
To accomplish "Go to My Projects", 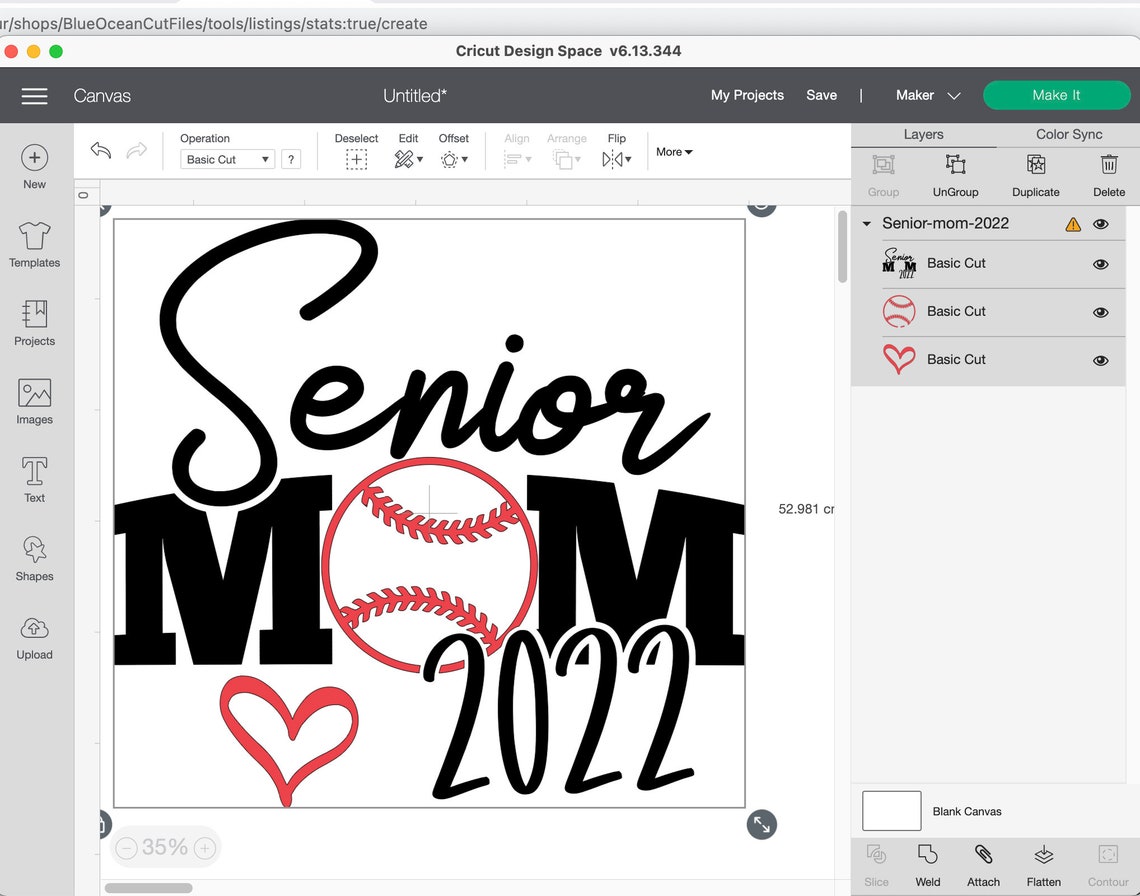I will (747, 95).
